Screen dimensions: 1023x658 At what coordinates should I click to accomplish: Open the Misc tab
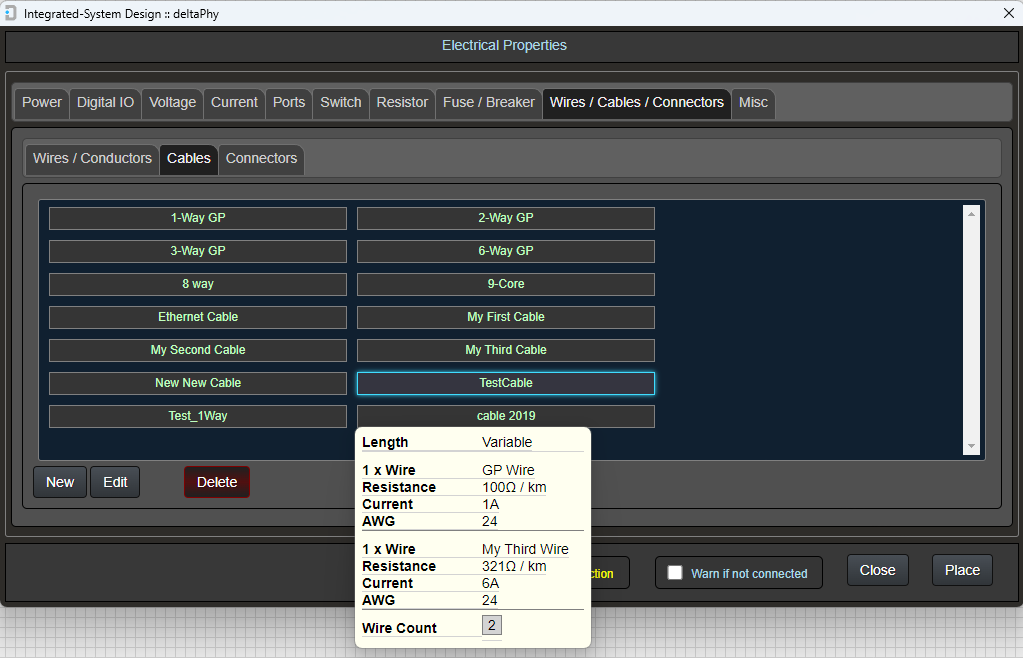[x=753, y=102]
